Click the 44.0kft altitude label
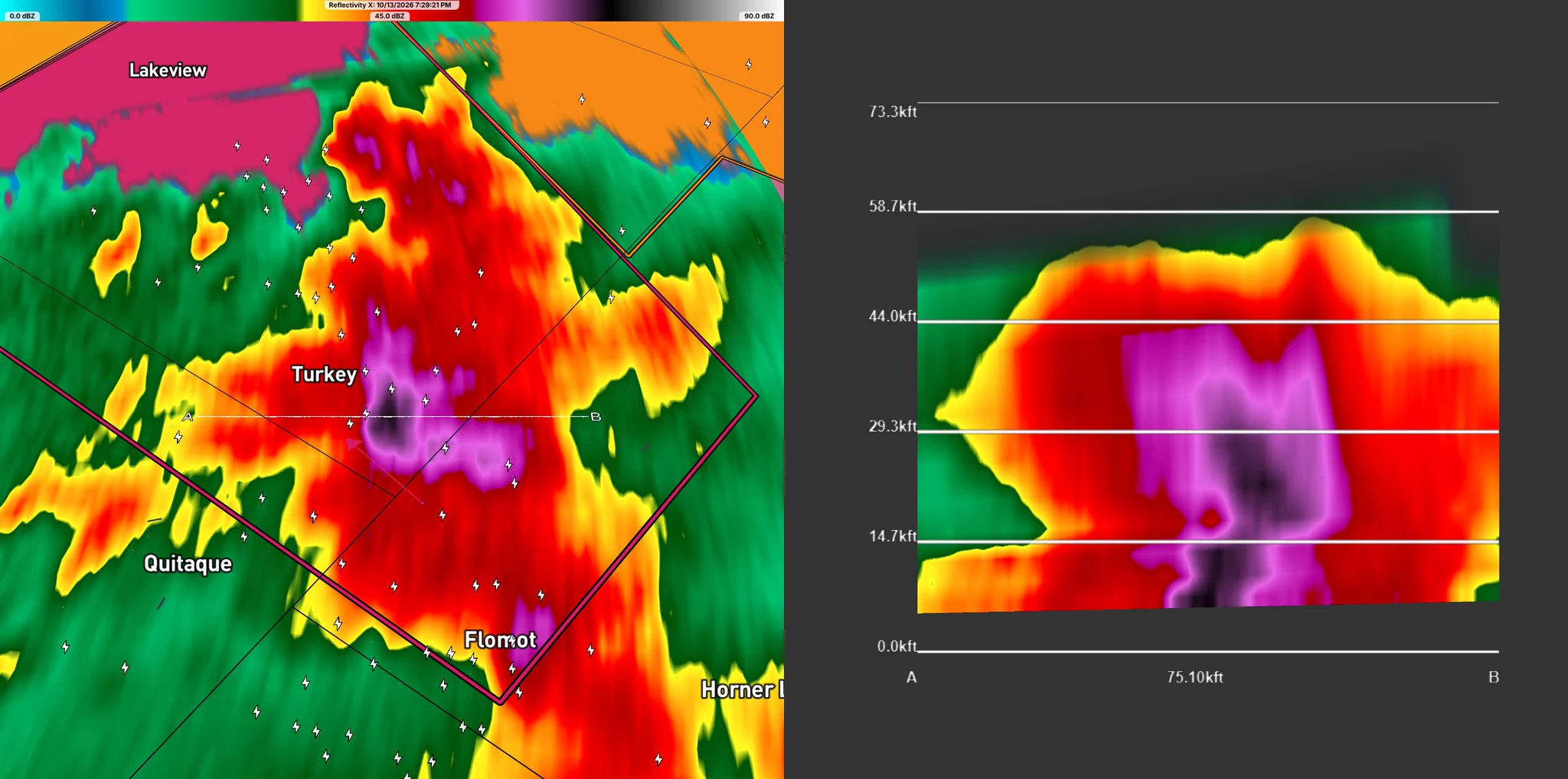Screen dimensions: 1568x779 coord(892,316)
